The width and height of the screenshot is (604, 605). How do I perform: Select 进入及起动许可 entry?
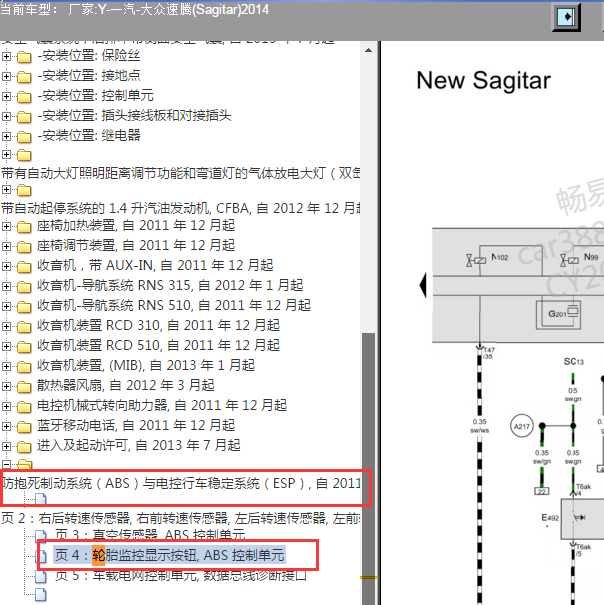click(x=139, y=446)
